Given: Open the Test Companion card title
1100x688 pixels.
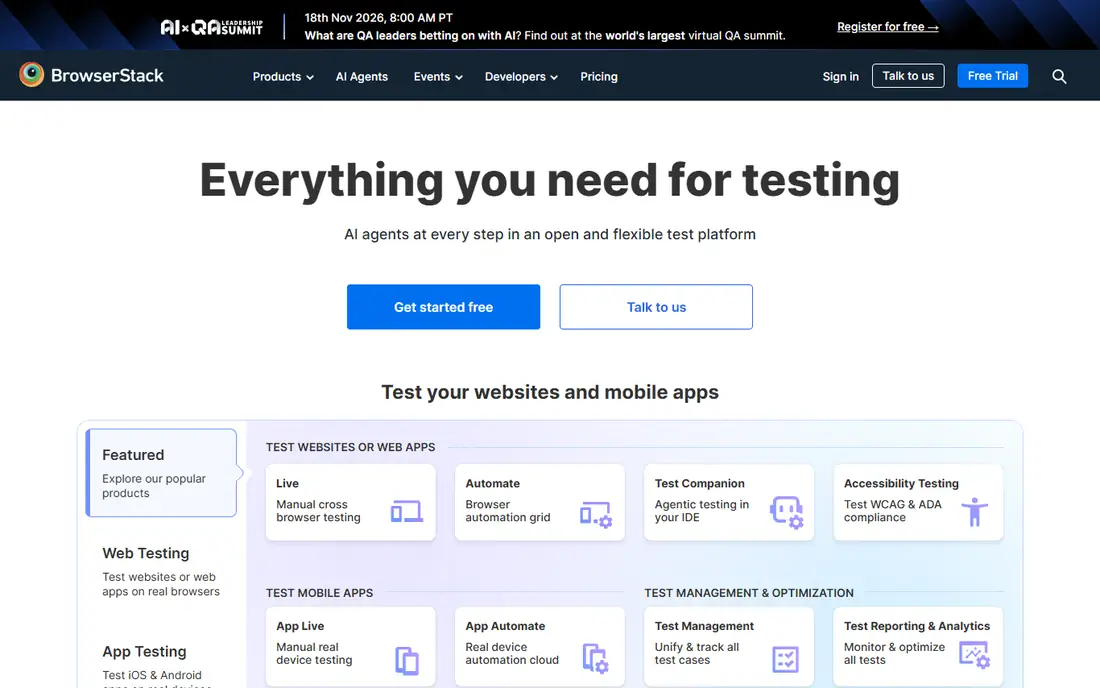Looking at the screenshot, I should (699, 483).
